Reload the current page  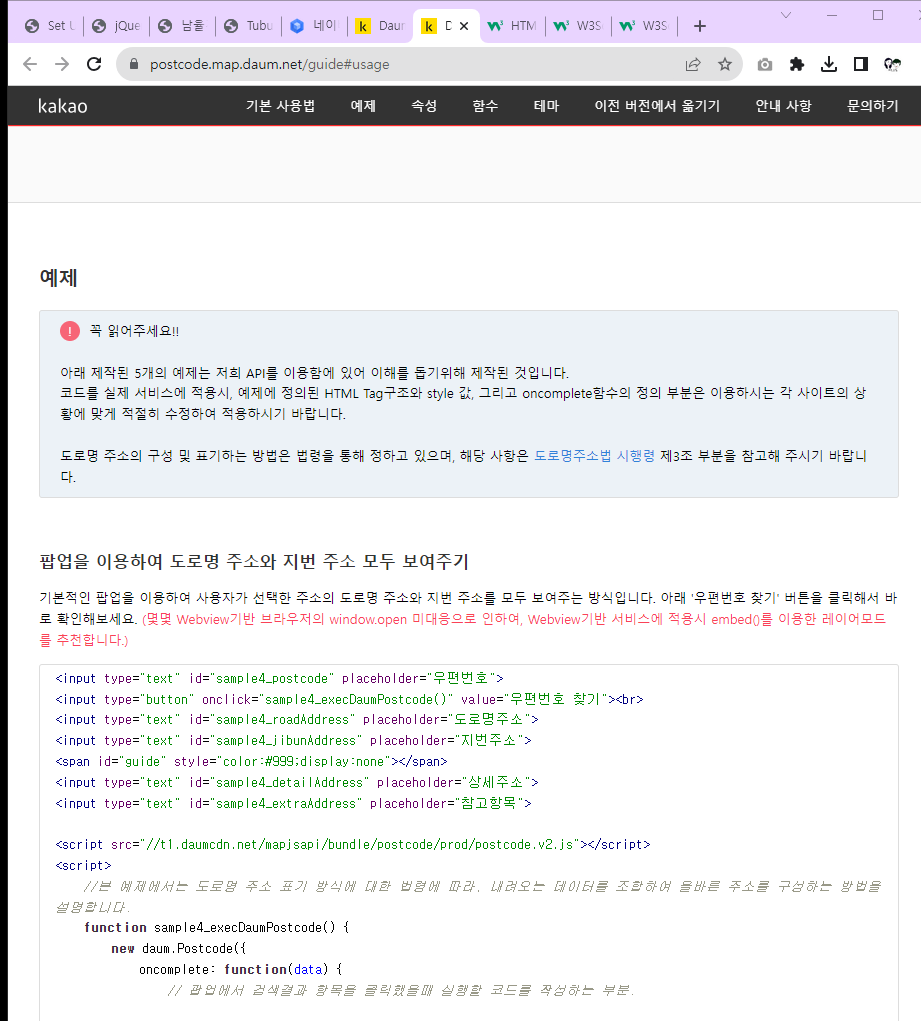pos(94,64)
